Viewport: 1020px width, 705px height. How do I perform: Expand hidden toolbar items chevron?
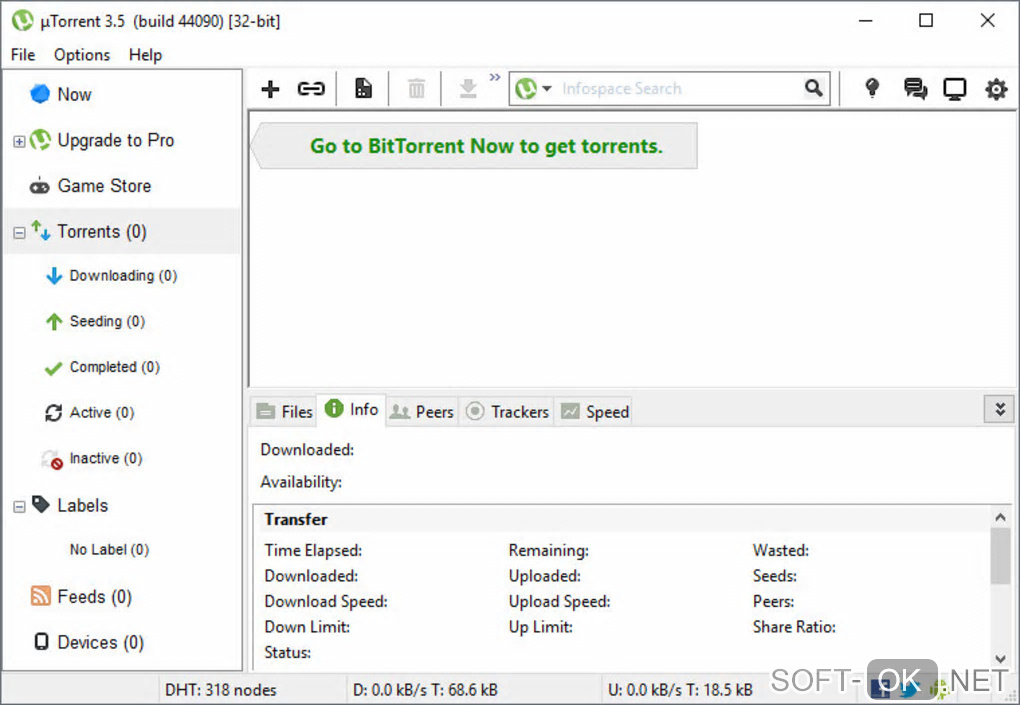(x=495, y=77)
